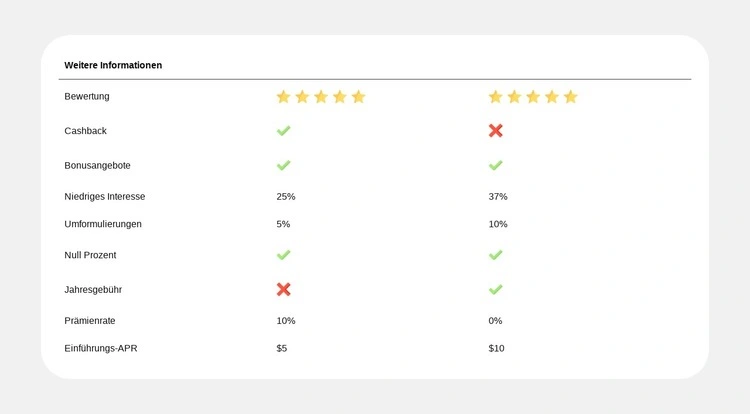The width and height of the screenshot is (750, 414).
Task: Click the 37% Niedriges Interesse value
Action: click(x=498, y=196)
